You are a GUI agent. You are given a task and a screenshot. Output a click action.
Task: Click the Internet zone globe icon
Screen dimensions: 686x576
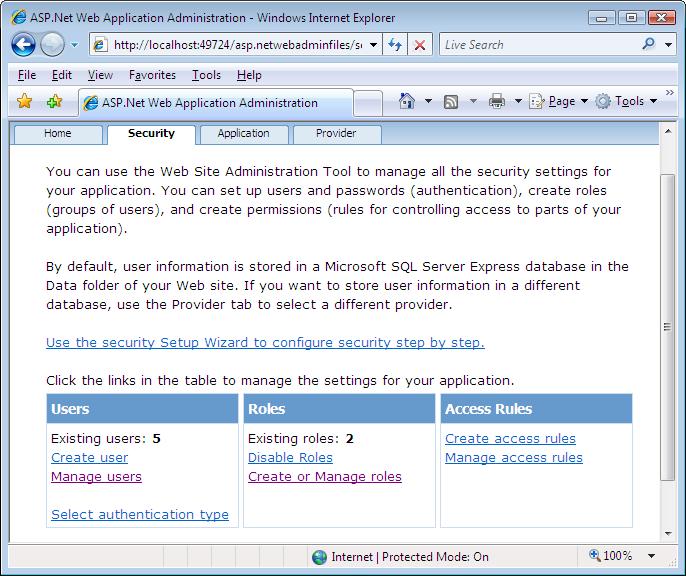click(x=319, y=557)
